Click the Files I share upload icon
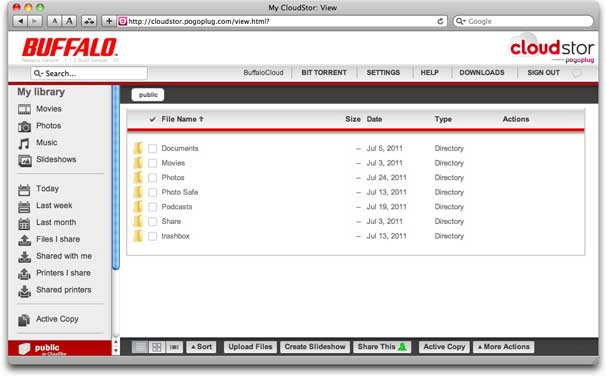Screen dimensions: 606x377 24,240
